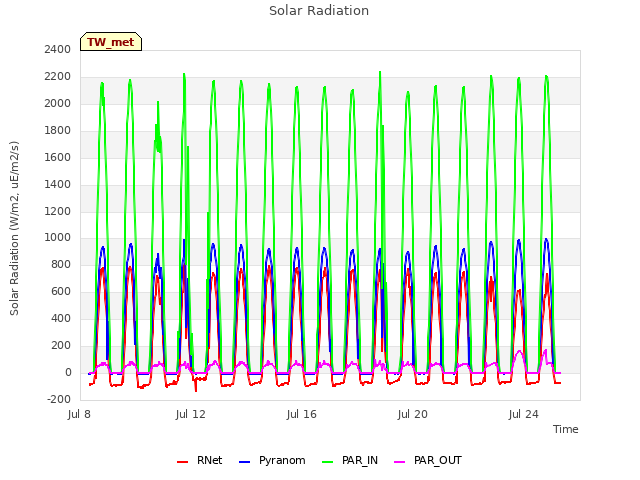Image resolution: width=640 pixels, height=480 pixels.
Task: Click the 2000 y-axis tick label
Action: pyautogui.click(x=58, y=103)
